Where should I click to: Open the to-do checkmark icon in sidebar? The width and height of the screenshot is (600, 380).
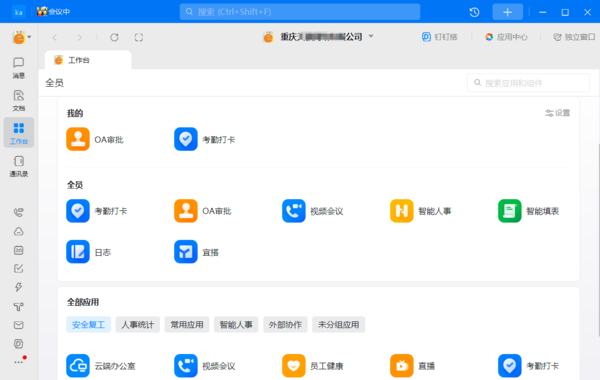pos(18,269)
